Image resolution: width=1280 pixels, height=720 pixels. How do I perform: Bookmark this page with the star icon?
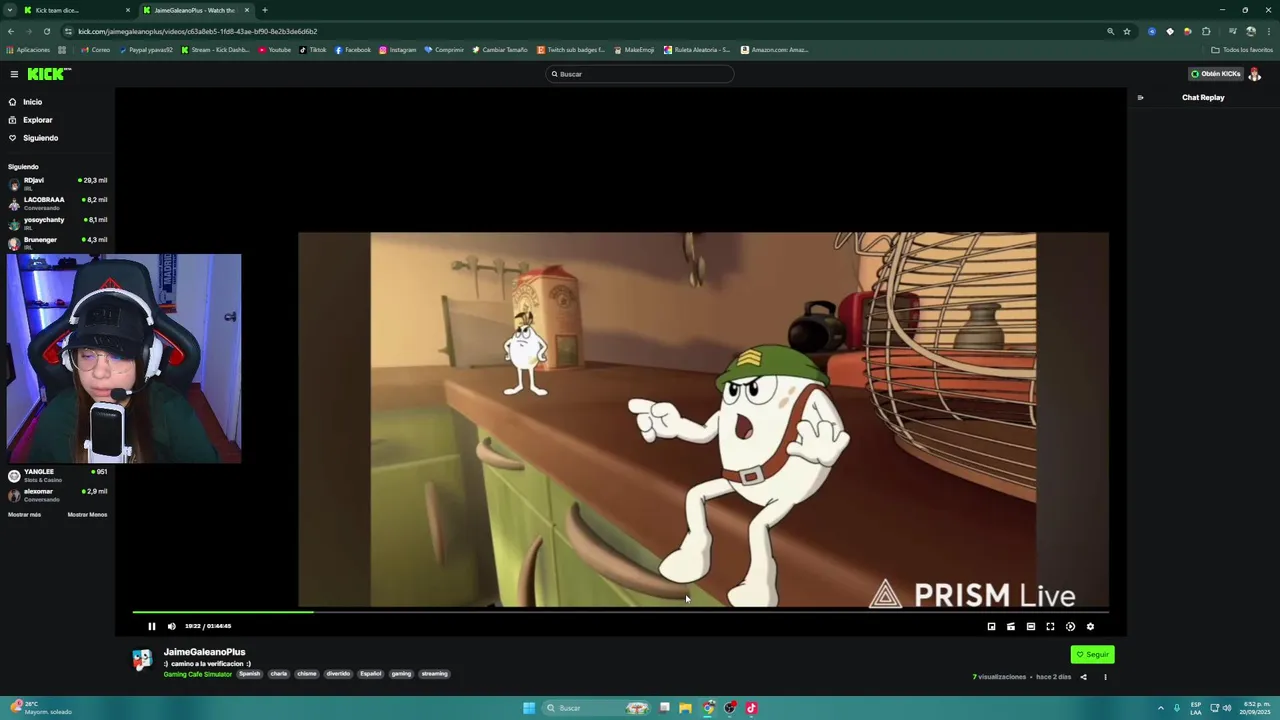pyautogui.click(x=1127, y=31)
